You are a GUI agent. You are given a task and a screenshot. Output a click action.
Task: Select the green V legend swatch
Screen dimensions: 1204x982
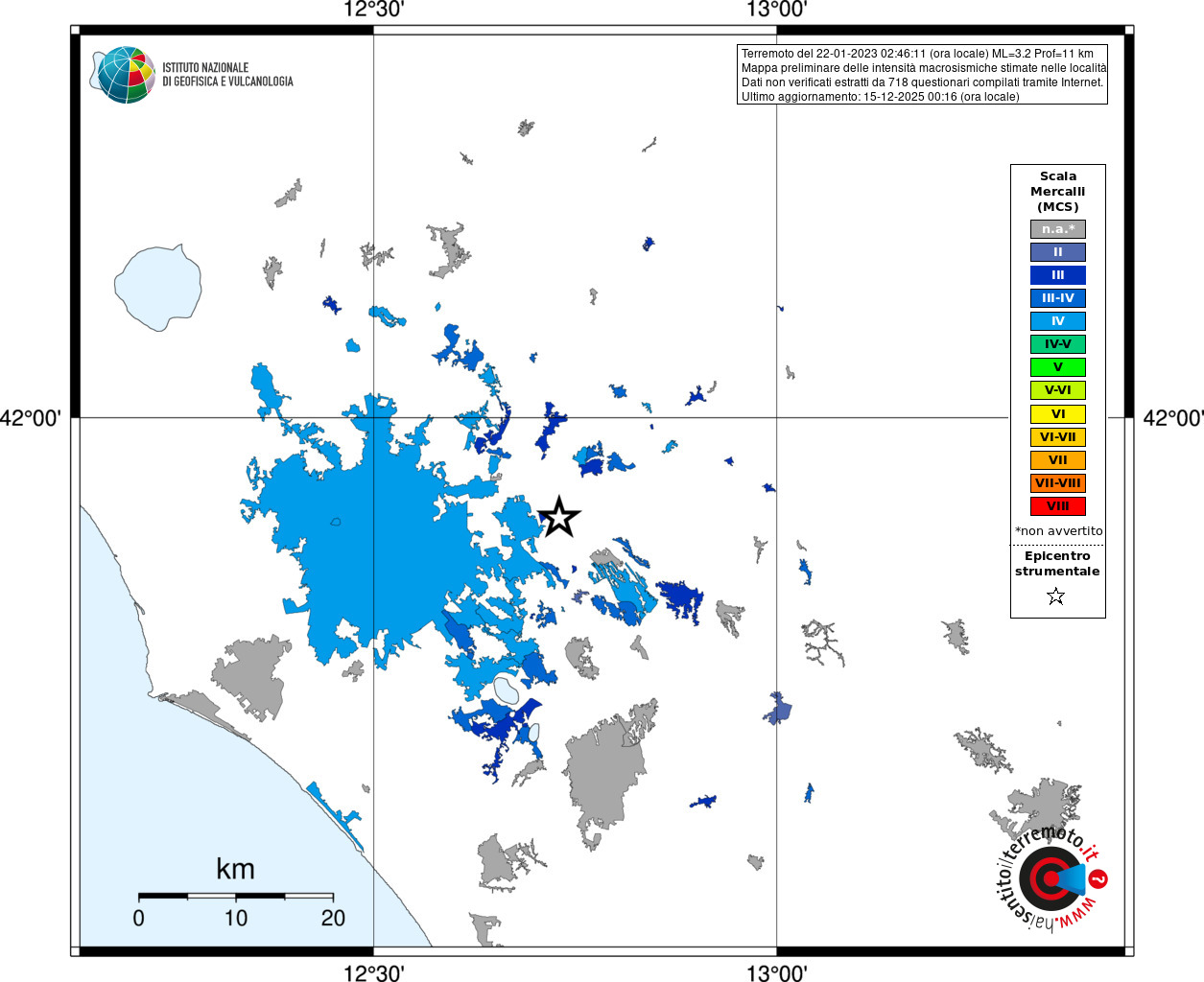click(1058, 367)
